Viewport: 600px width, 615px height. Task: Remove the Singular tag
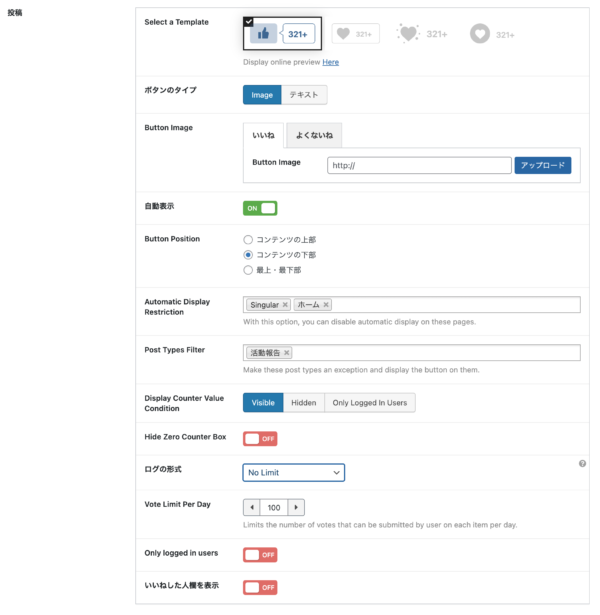tap(285, 305)
